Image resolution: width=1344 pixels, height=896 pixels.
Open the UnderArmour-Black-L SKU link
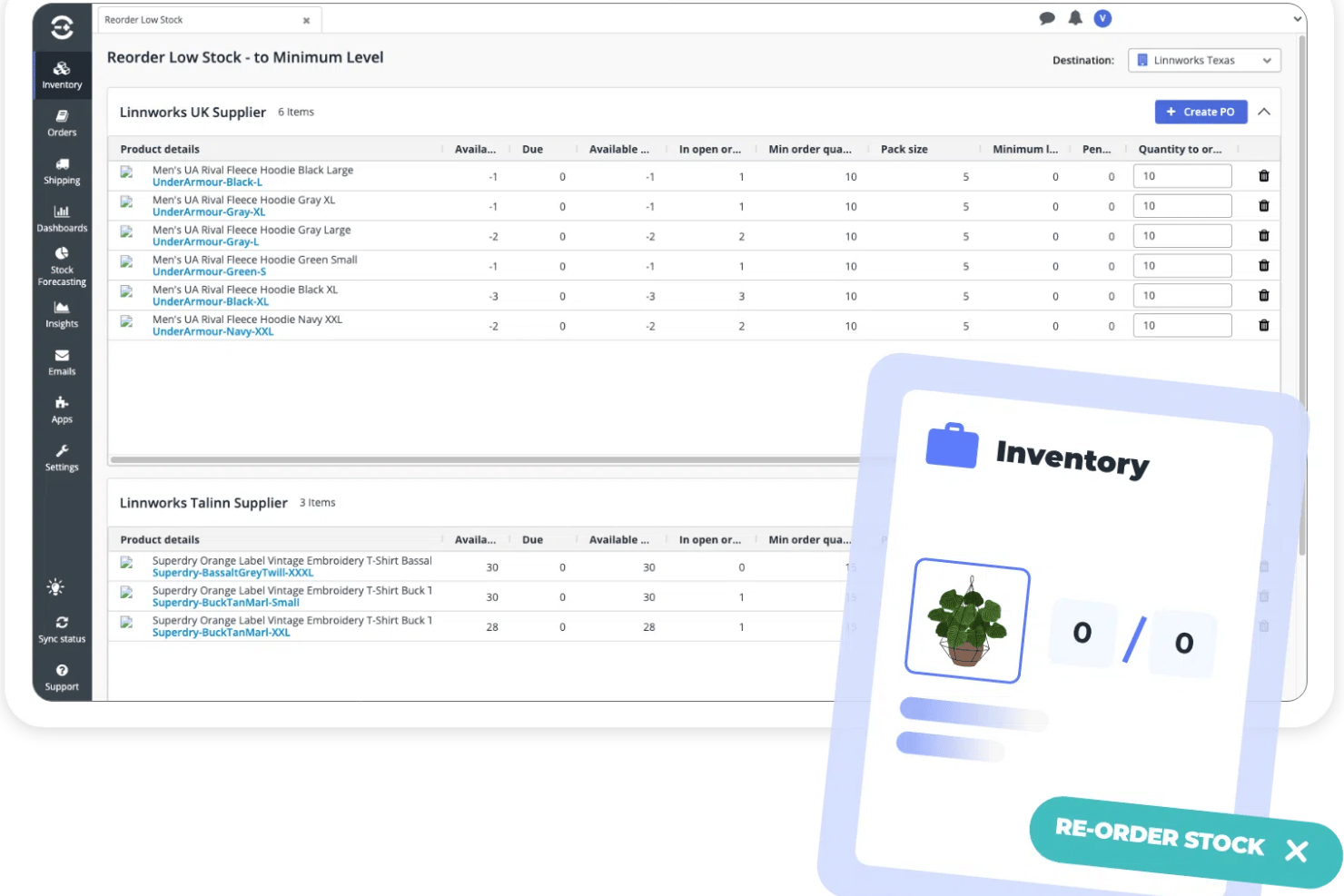[x=207, y=182]
